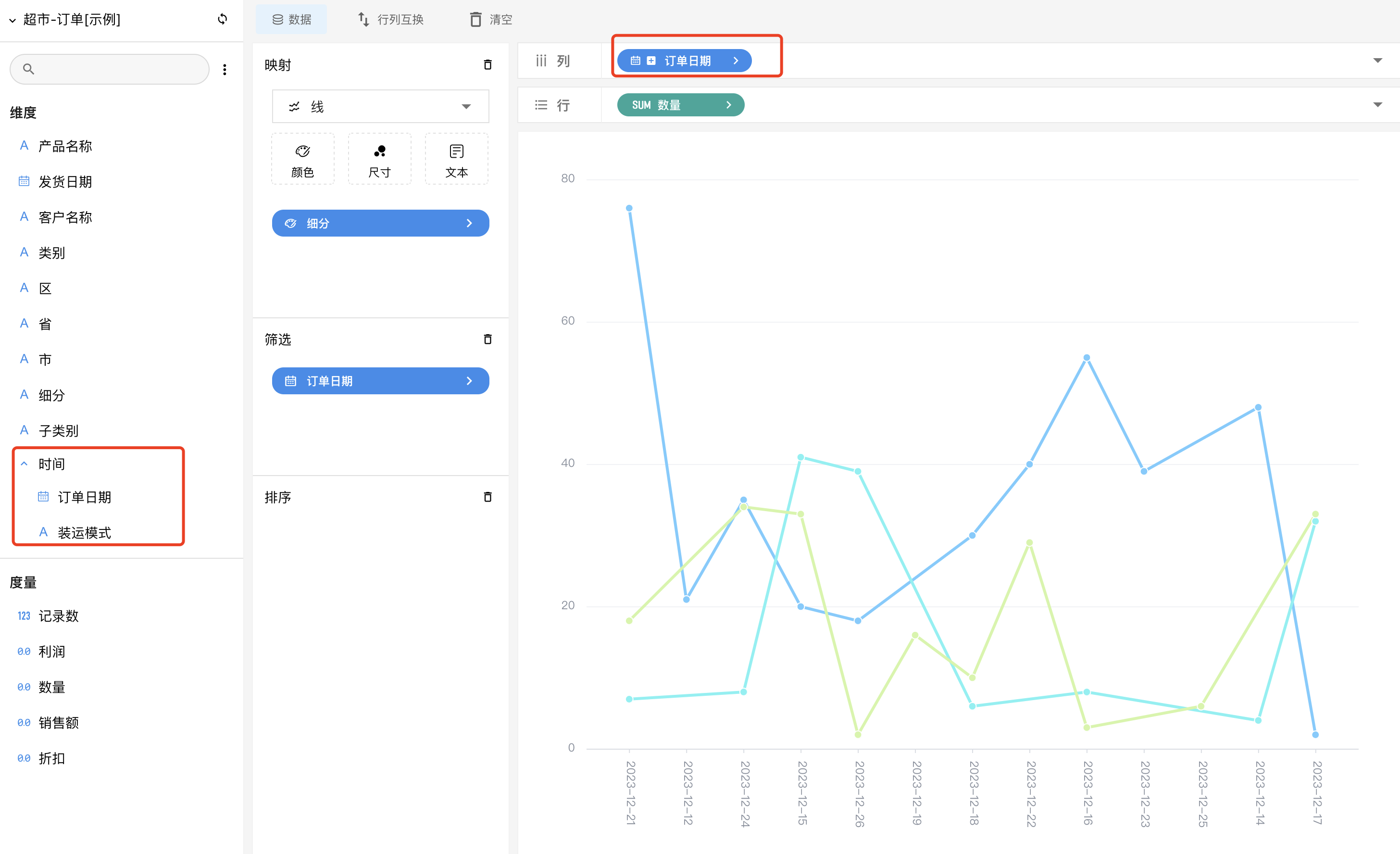Collapse the 时间 field group

point(24,464)
